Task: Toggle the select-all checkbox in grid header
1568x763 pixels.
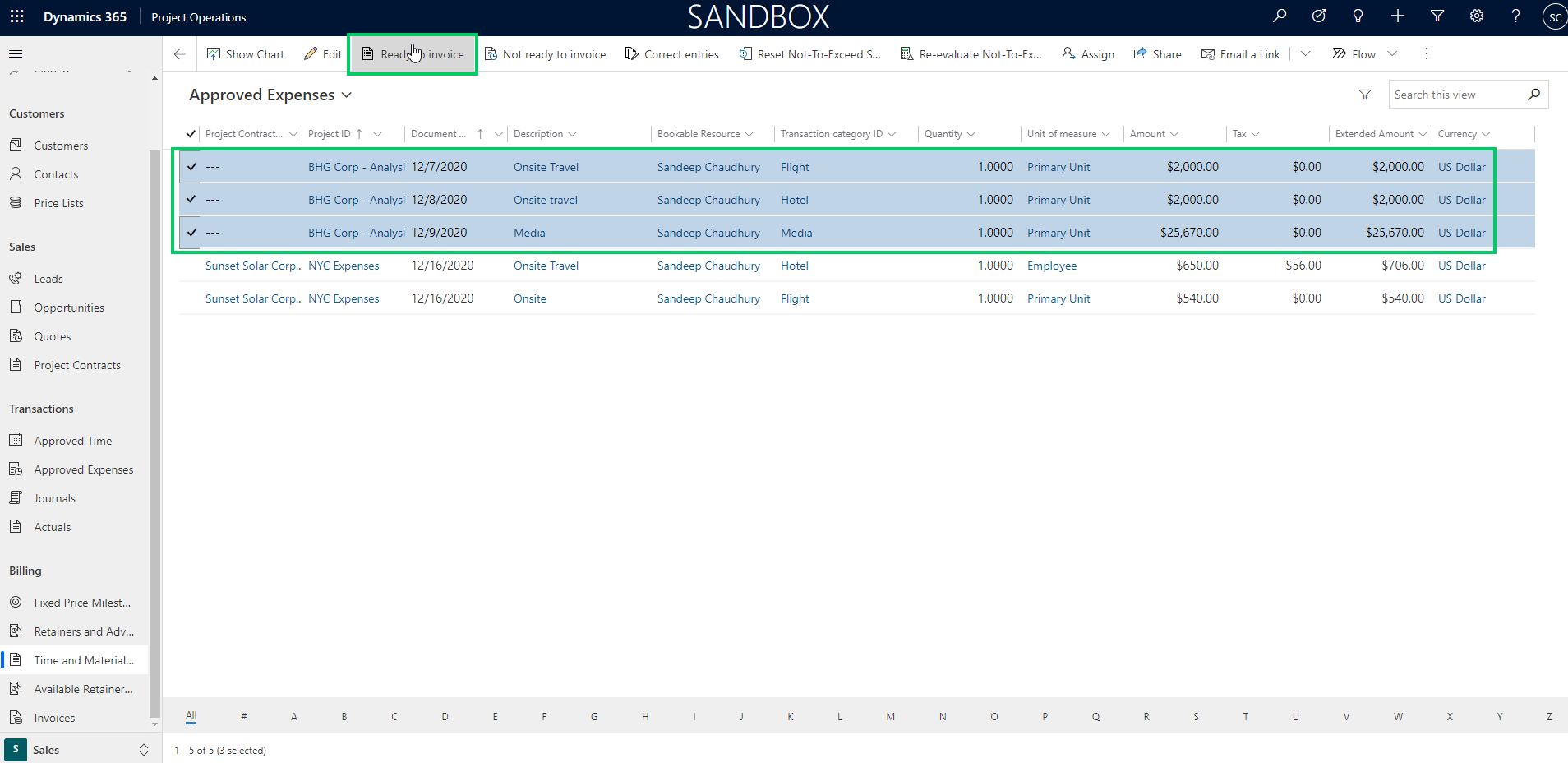Action: tap(191, 134)
